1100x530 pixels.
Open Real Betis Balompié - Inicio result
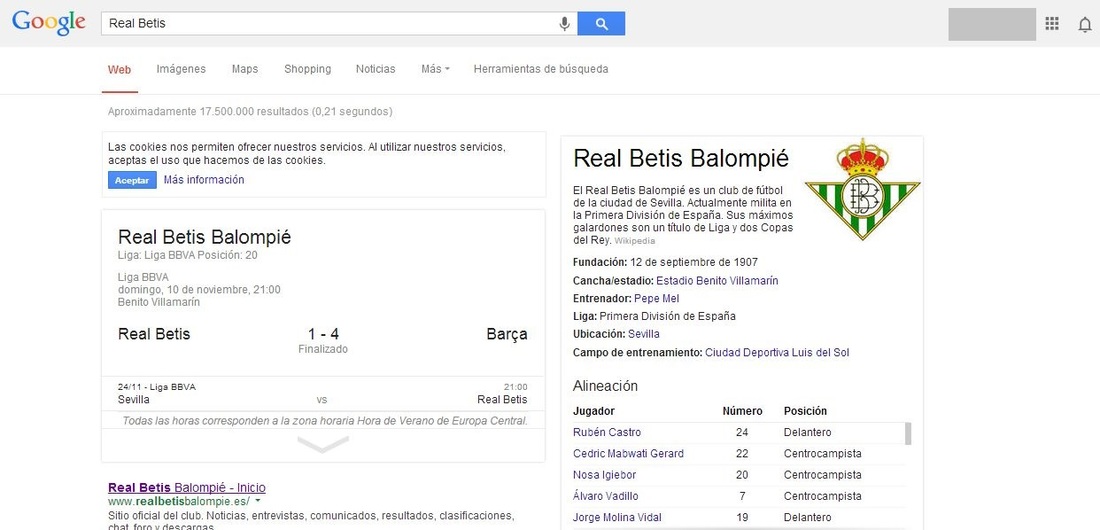(187, 488)
